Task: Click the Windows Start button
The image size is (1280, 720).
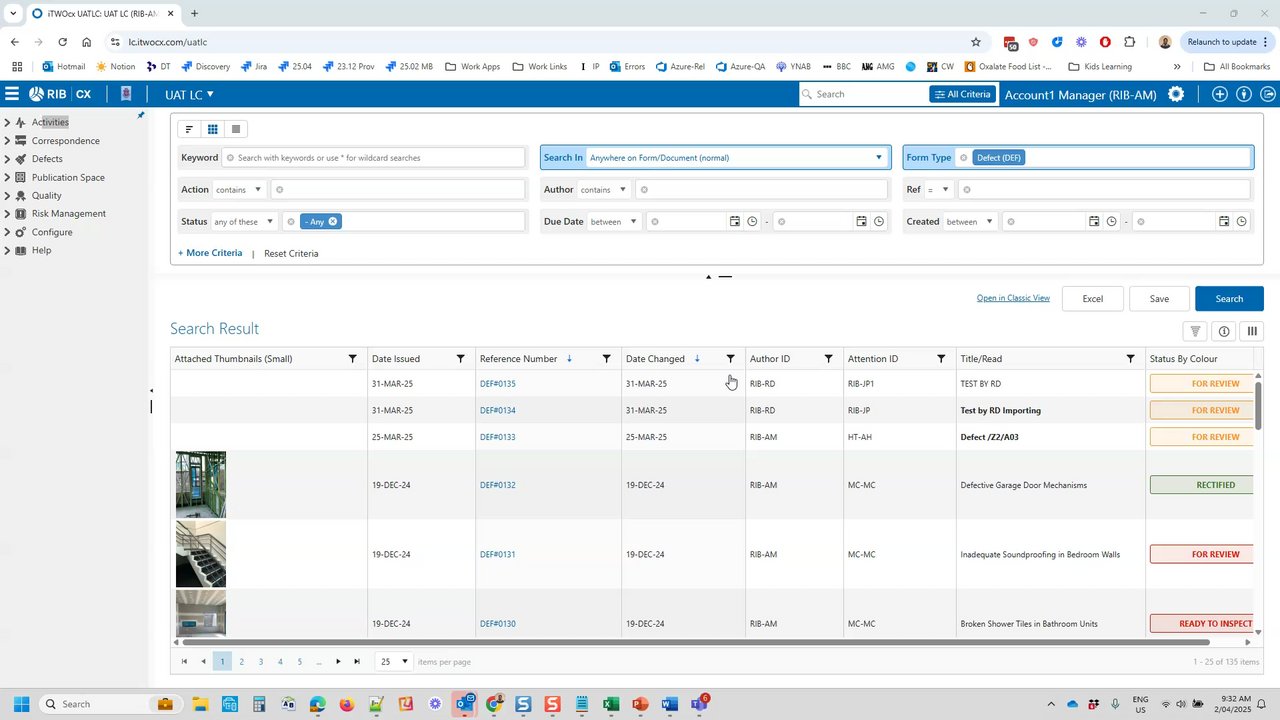Action: tap(21, 704)
